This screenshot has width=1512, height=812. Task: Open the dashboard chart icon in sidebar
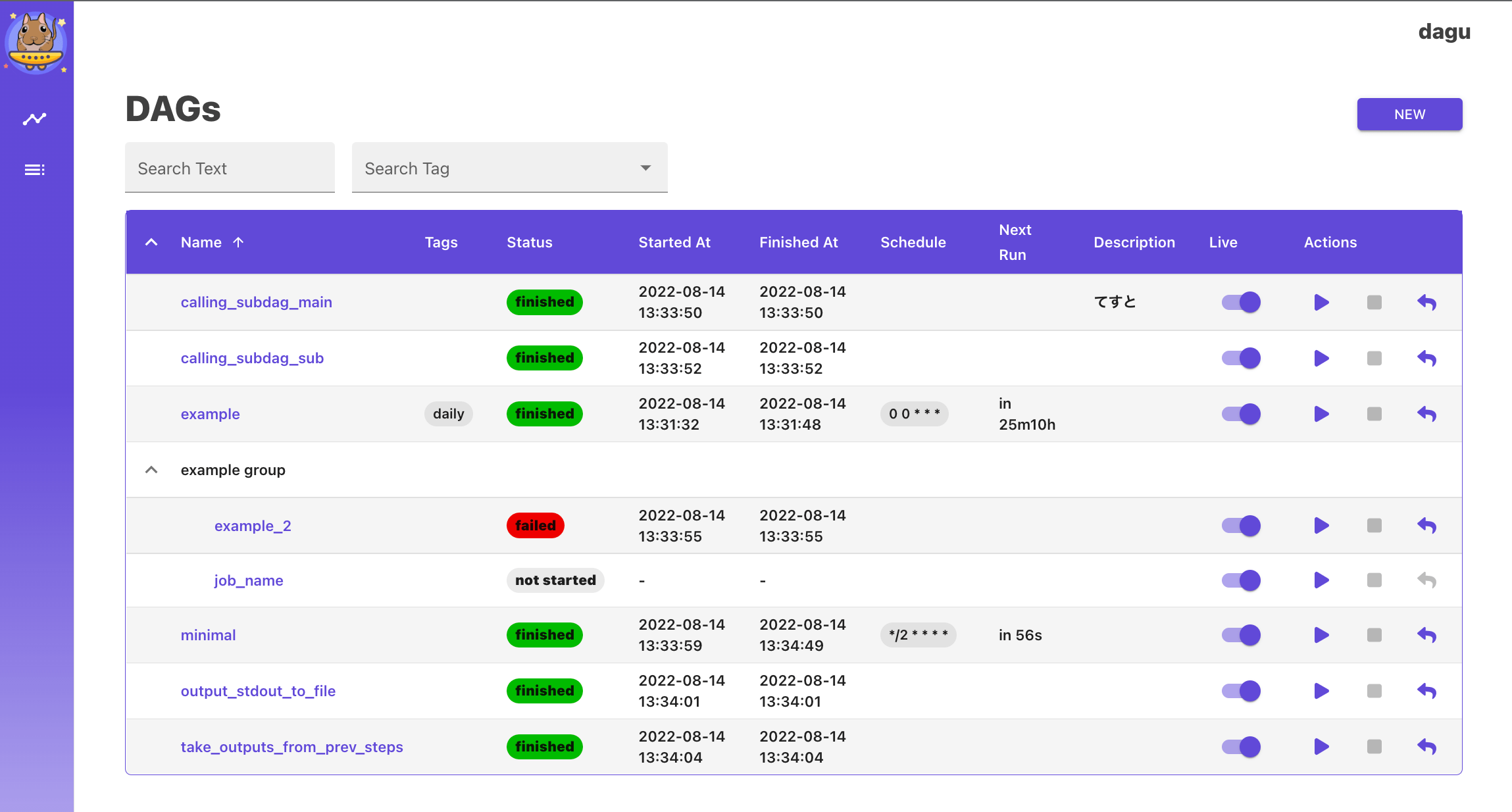click(35, 119)
